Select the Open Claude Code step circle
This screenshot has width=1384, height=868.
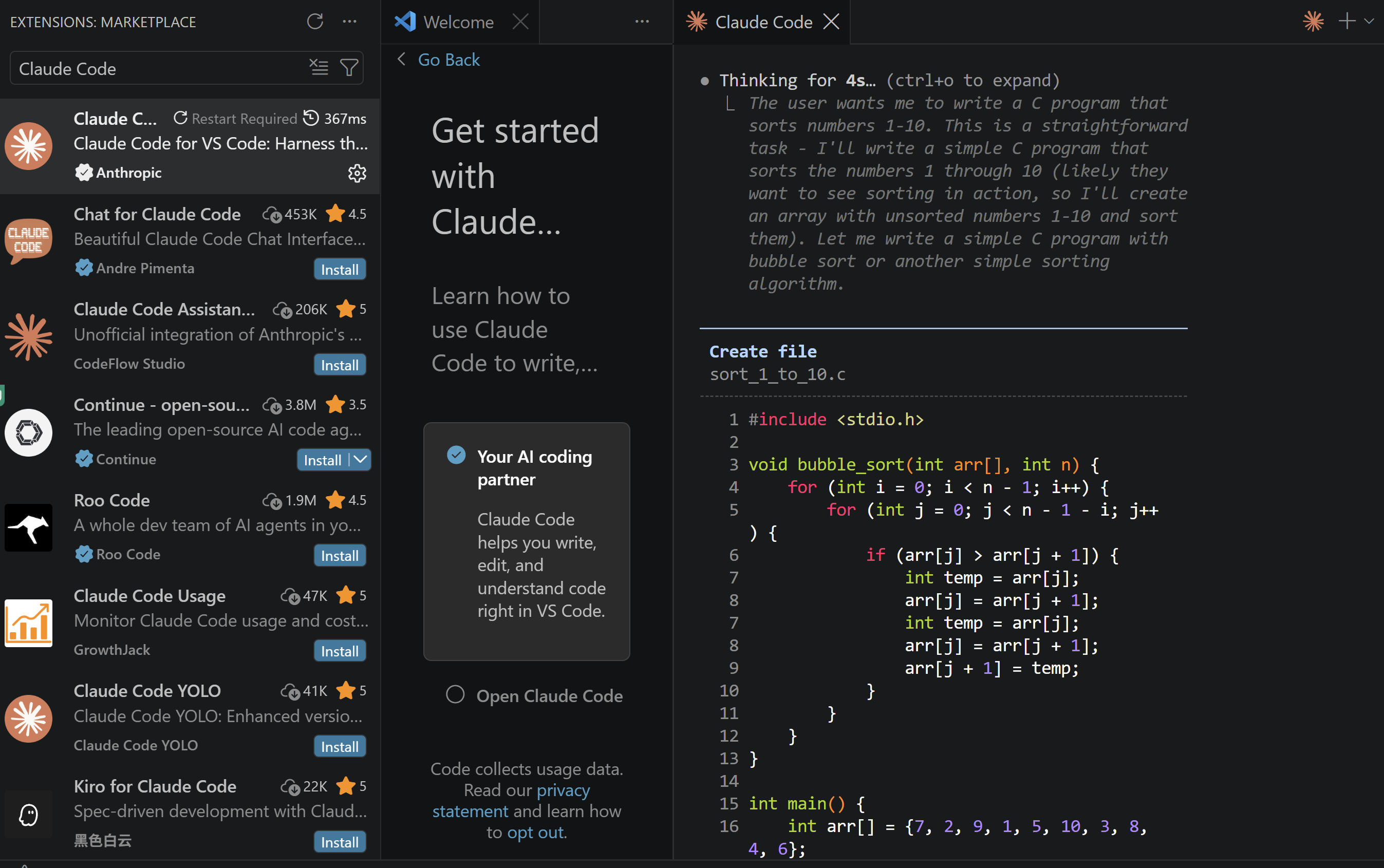[x=455, y=694]
